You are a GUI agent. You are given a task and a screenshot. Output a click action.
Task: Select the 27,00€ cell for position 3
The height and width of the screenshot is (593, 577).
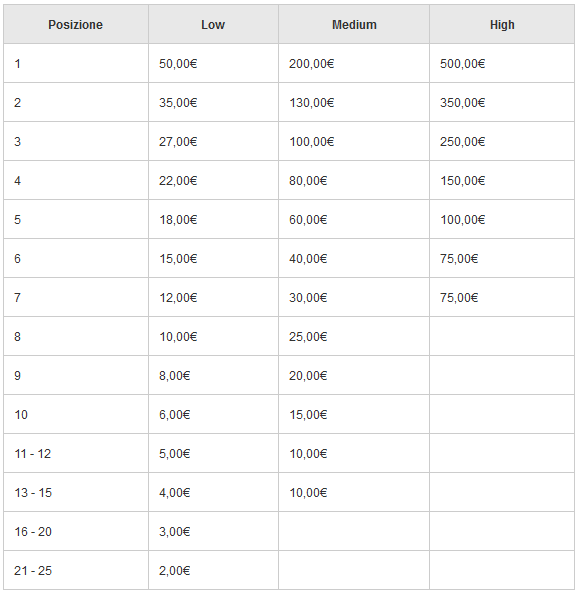[213, 141]
